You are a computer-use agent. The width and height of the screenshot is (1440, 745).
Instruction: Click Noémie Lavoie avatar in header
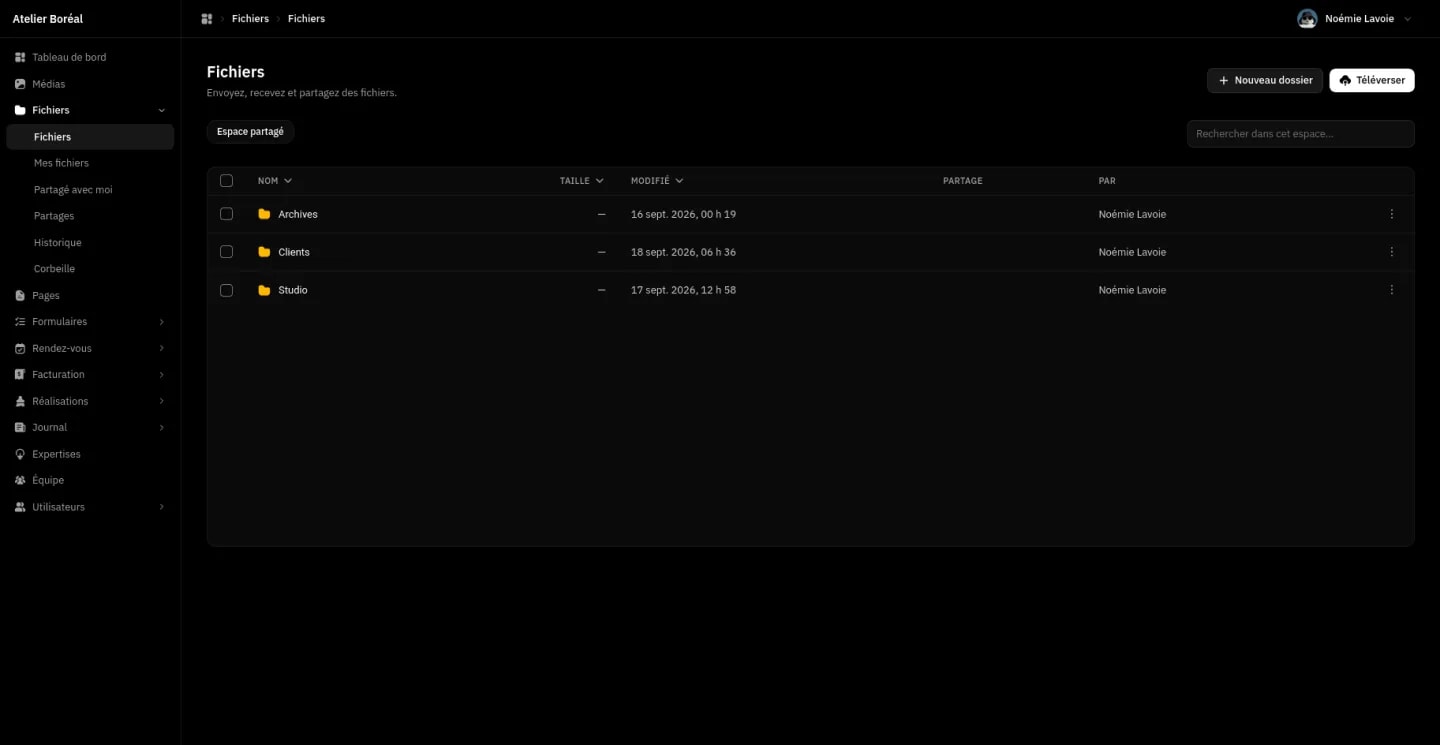click(1307, 19)
